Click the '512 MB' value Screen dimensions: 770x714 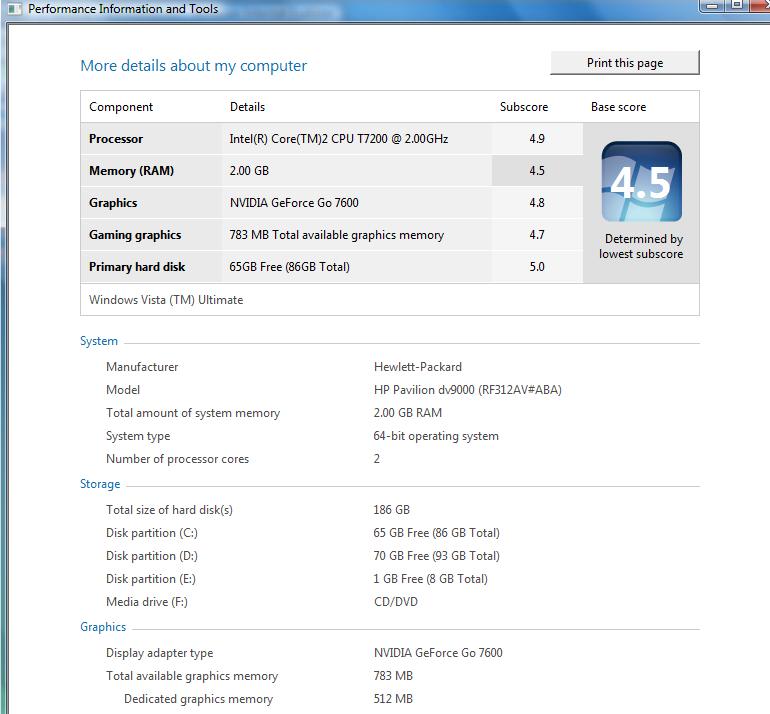393,698
